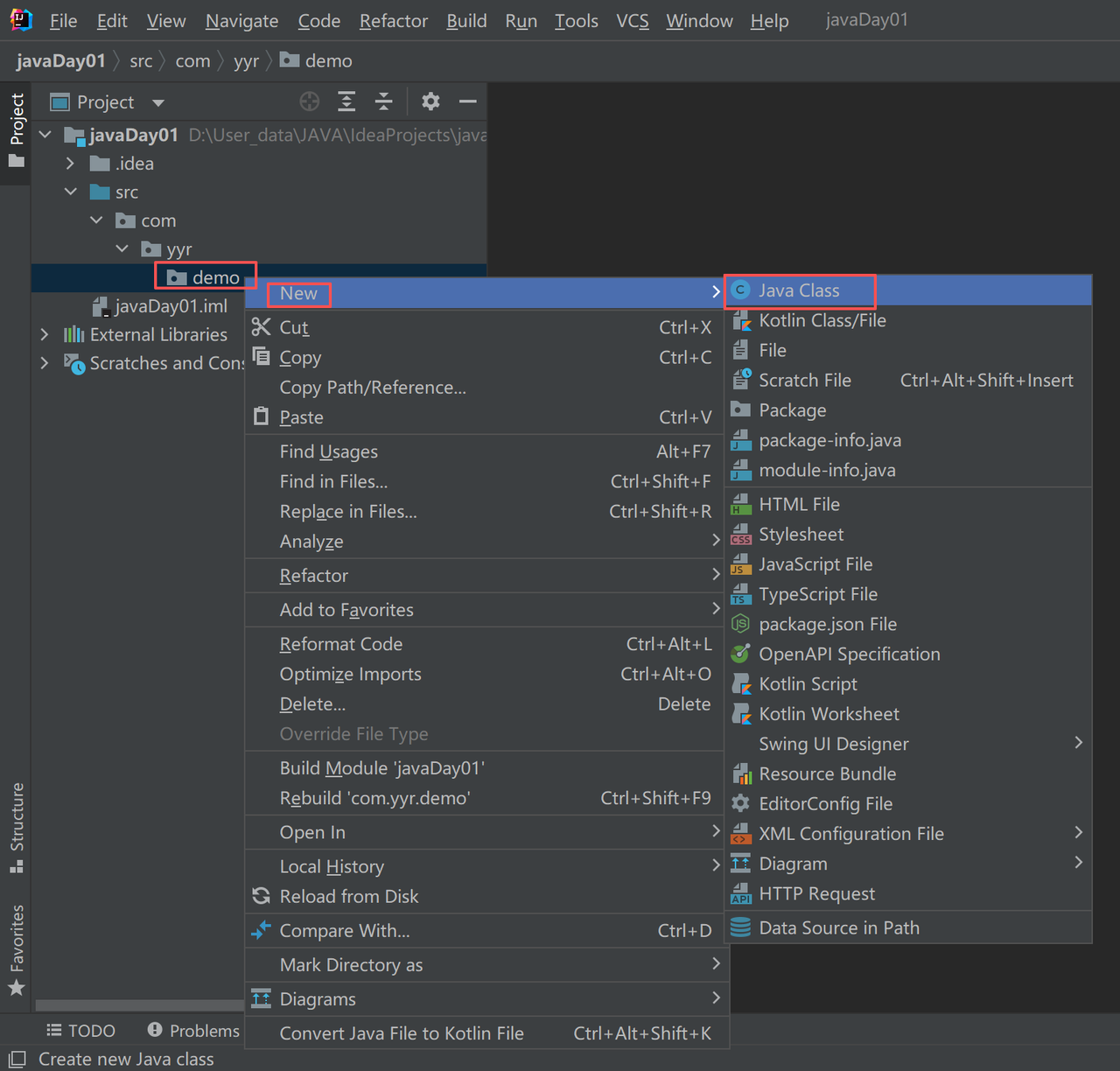Open the VCS menu
Image resolution: width=1120 pixels, height=1071 pixels.
coord(633,21)
